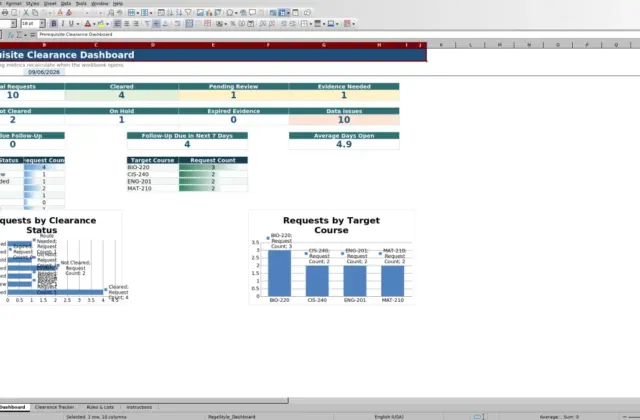Click the Align Right icon
The image size is (640, 420).
pos(136,24)
